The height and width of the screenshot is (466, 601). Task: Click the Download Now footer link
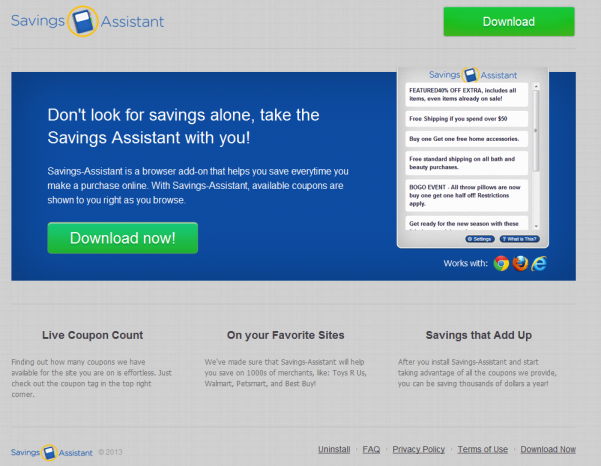coord(548,449)
